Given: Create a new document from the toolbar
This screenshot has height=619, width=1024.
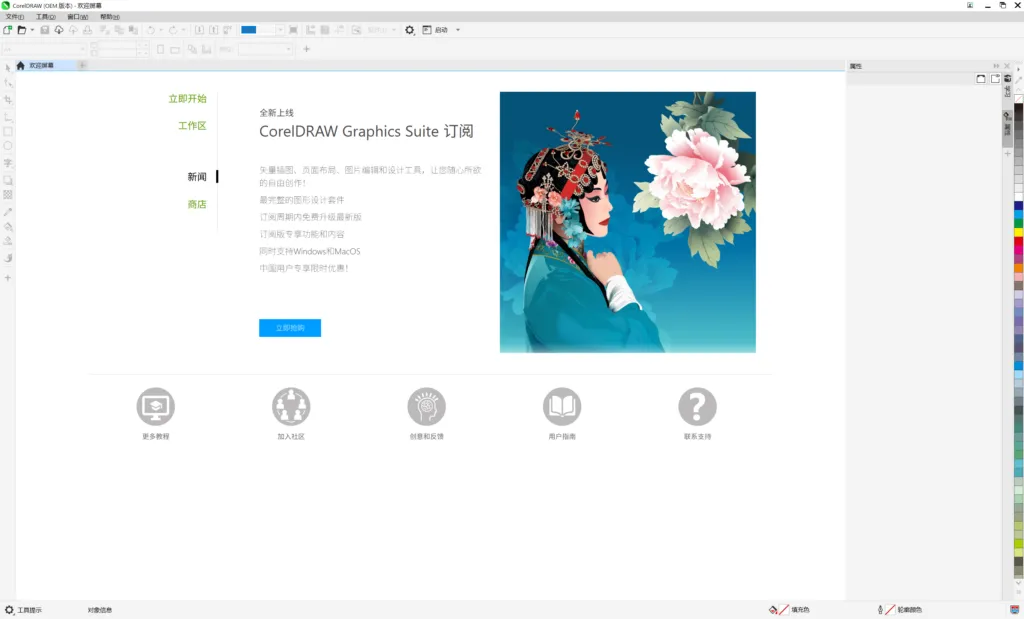Looking at the screenshot, I should (x=8, y=30).
